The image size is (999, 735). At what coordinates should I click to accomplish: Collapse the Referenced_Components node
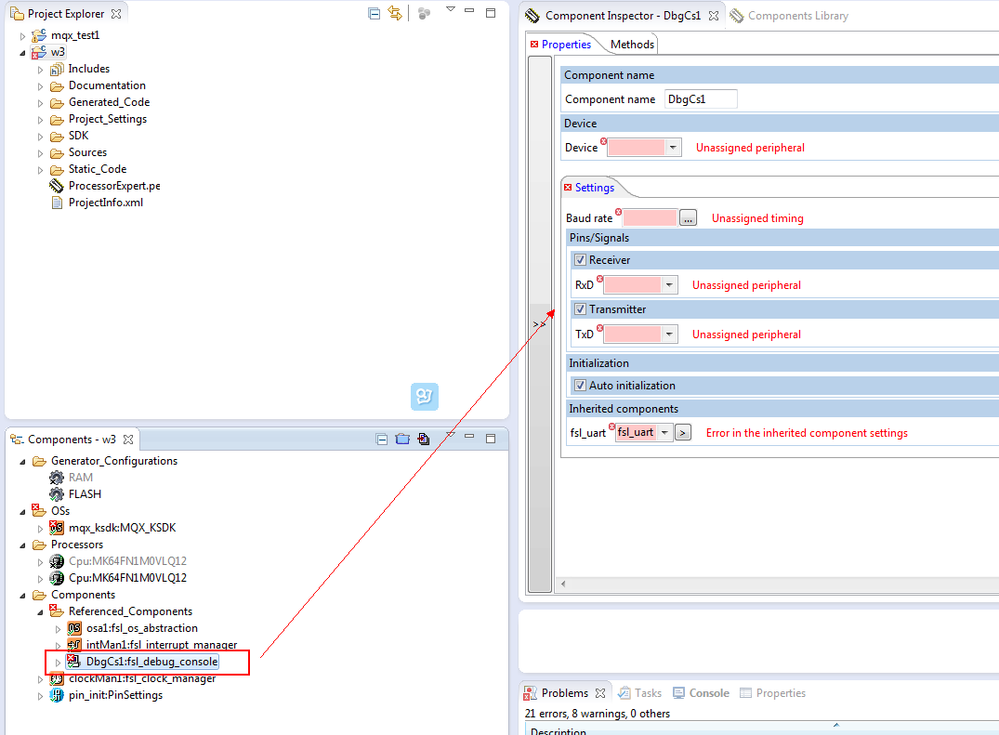pos(40,612)
